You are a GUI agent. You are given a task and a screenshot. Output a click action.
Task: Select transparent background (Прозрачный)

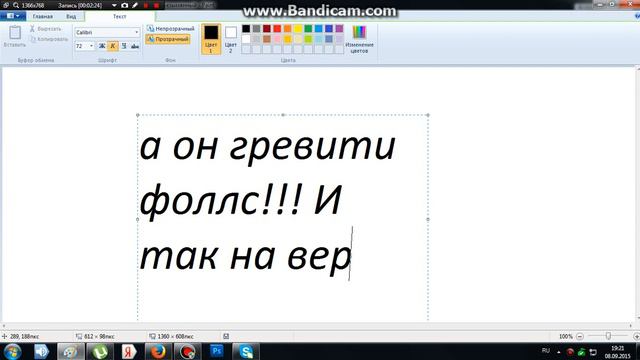point(168,39)
